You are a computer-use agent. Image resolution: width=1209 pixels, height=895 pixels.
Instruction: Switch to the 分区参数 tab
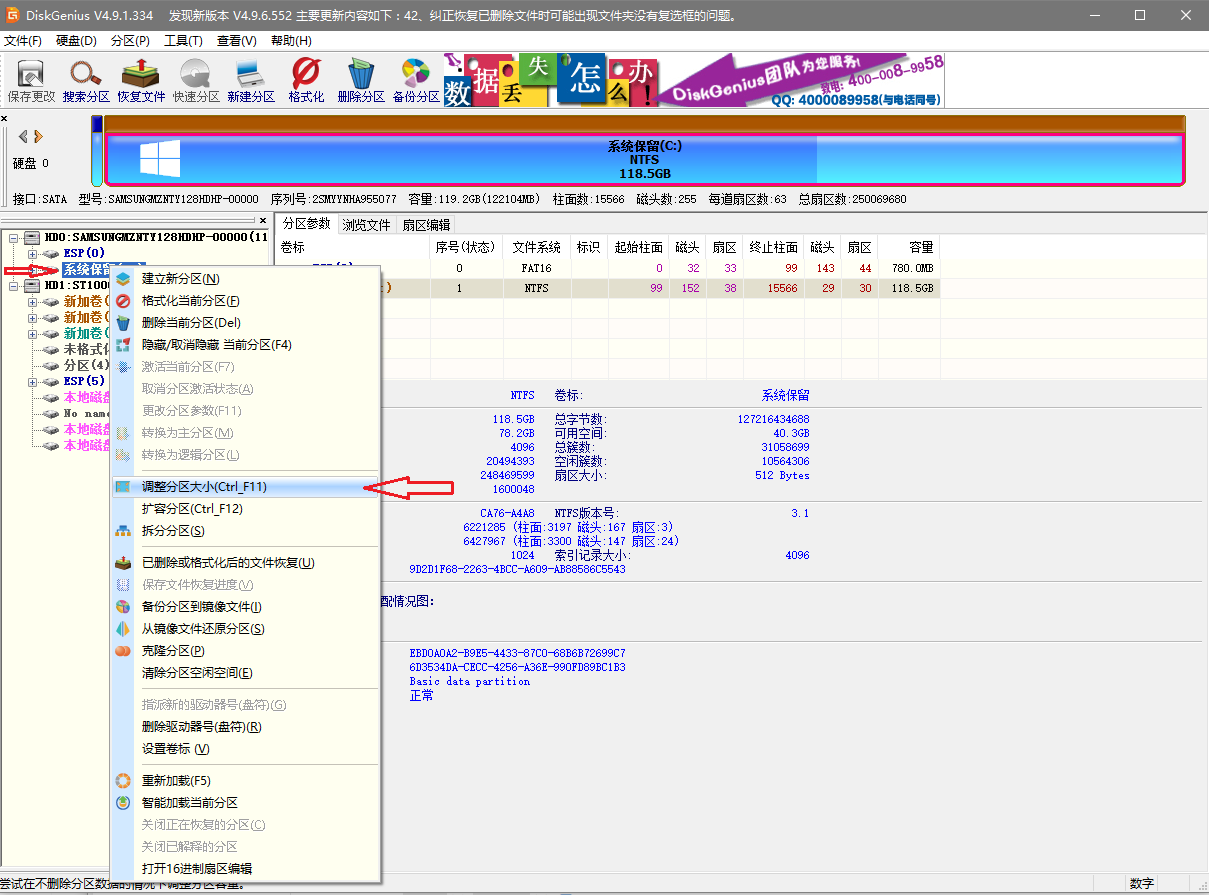306,223
